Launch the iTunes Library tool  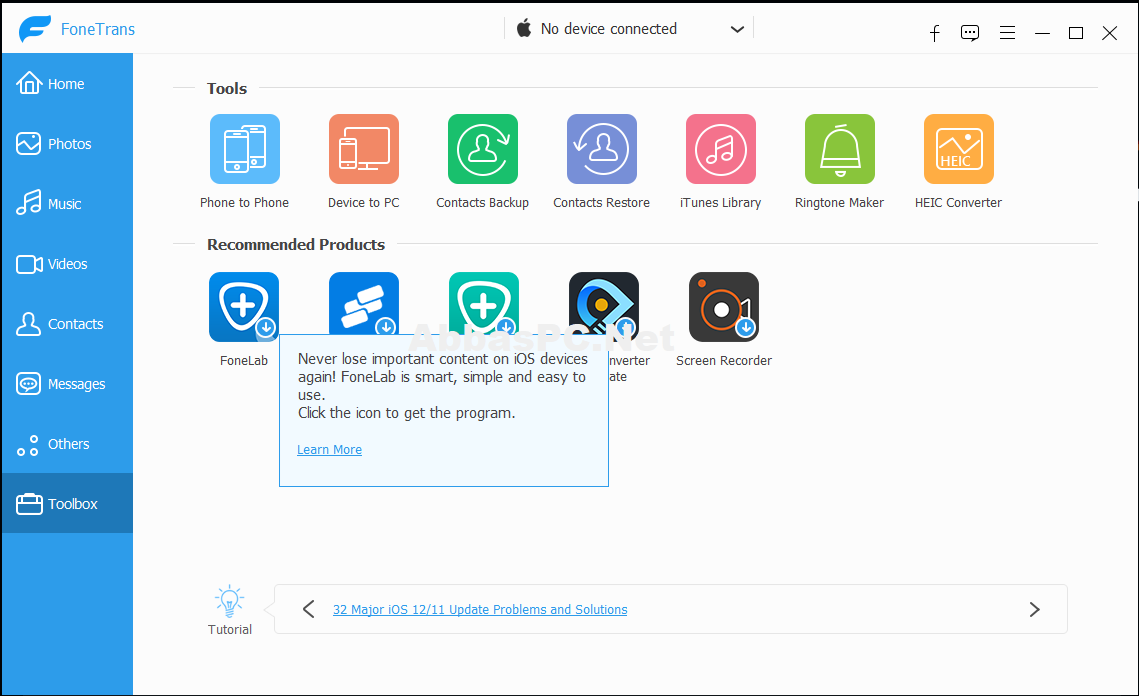[721, 149]
